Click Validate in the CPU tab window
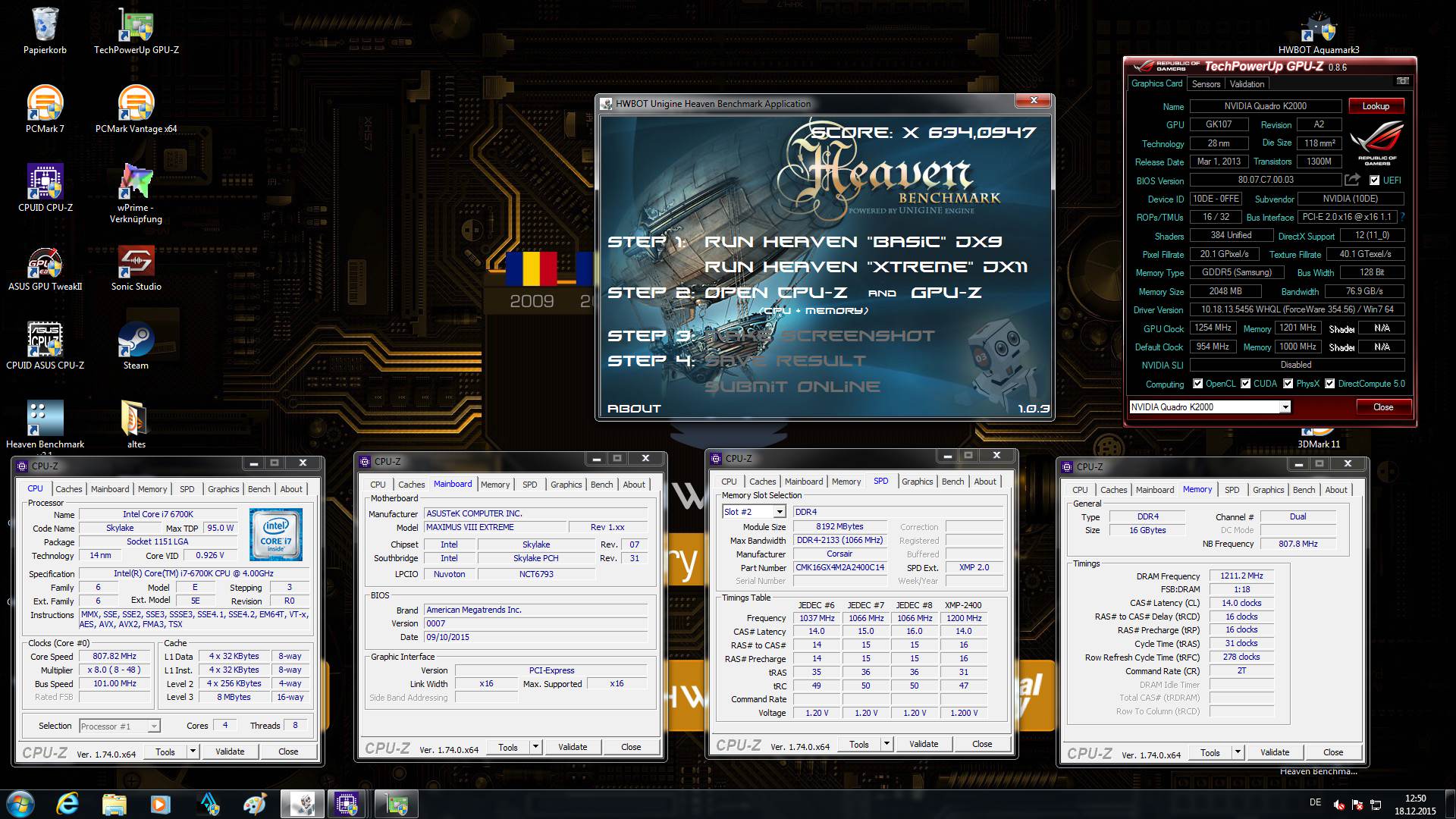Viewport: 1456px width, 819px height. (x=230, y=752)
